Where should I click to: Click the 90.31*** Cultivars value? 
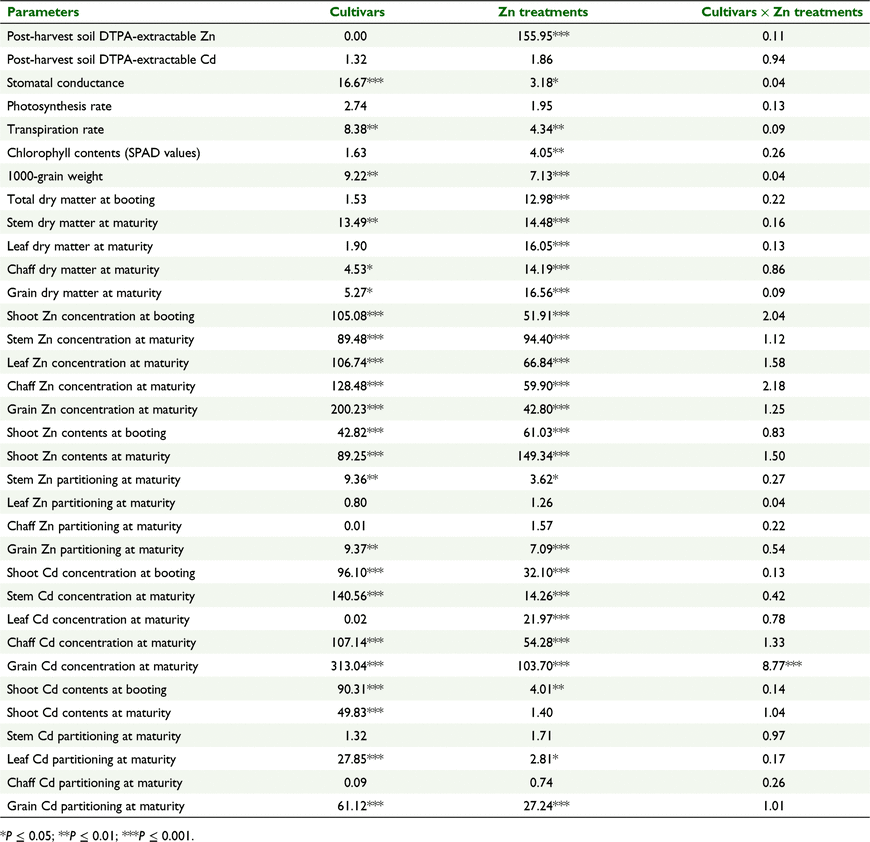click(x=361, y=689)
